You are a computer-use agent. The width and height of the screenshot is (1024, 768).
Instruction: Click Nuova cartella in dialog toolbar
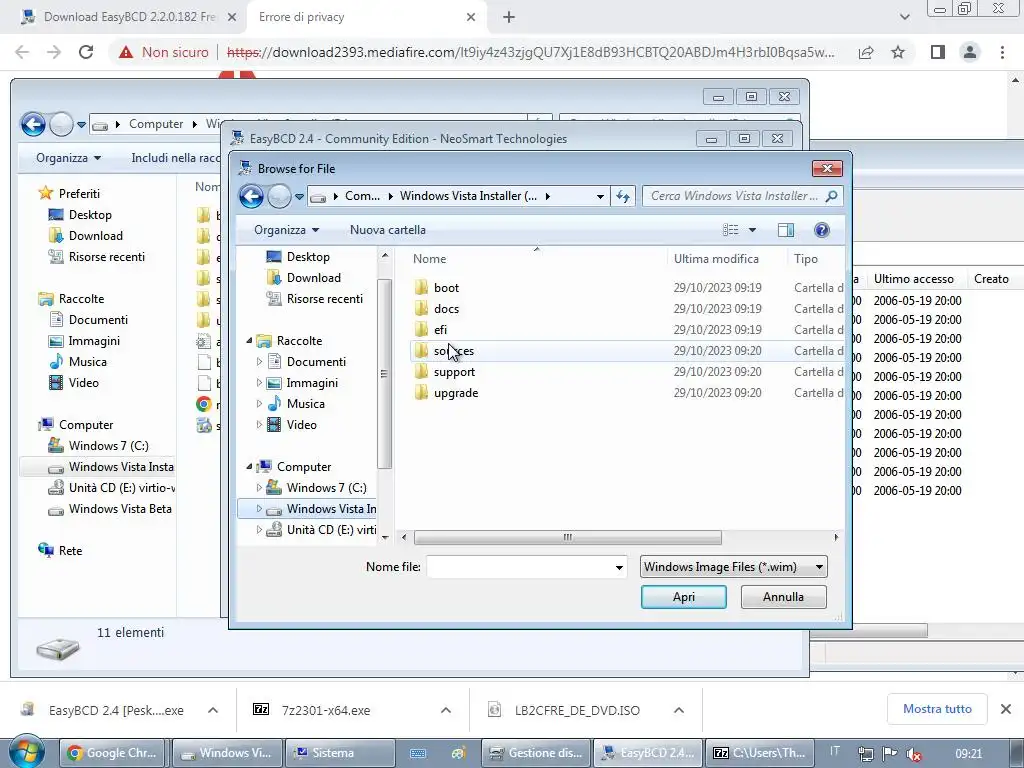pos(388,230)
